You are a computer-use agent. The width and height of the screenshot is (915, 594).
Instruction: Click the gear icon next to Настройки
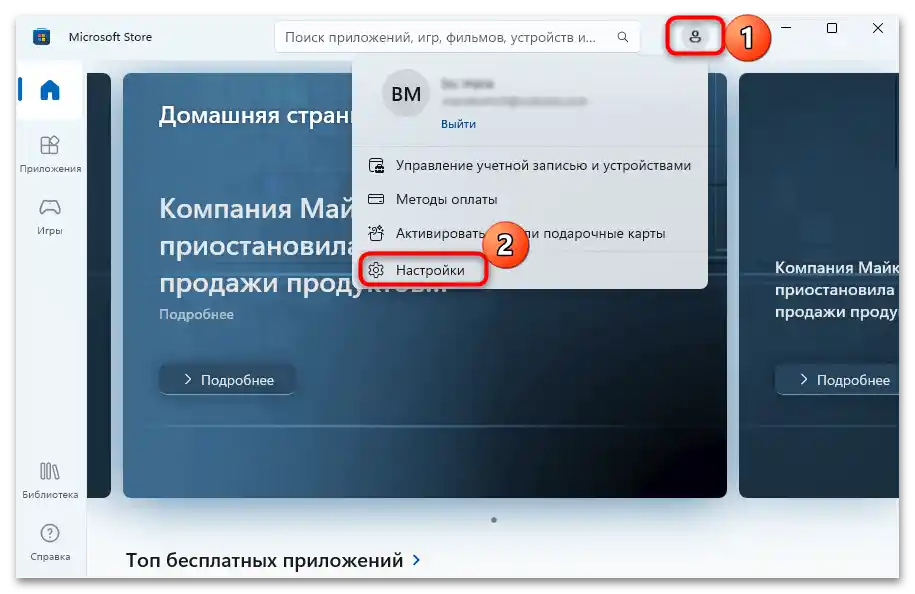tap(377, 268)
